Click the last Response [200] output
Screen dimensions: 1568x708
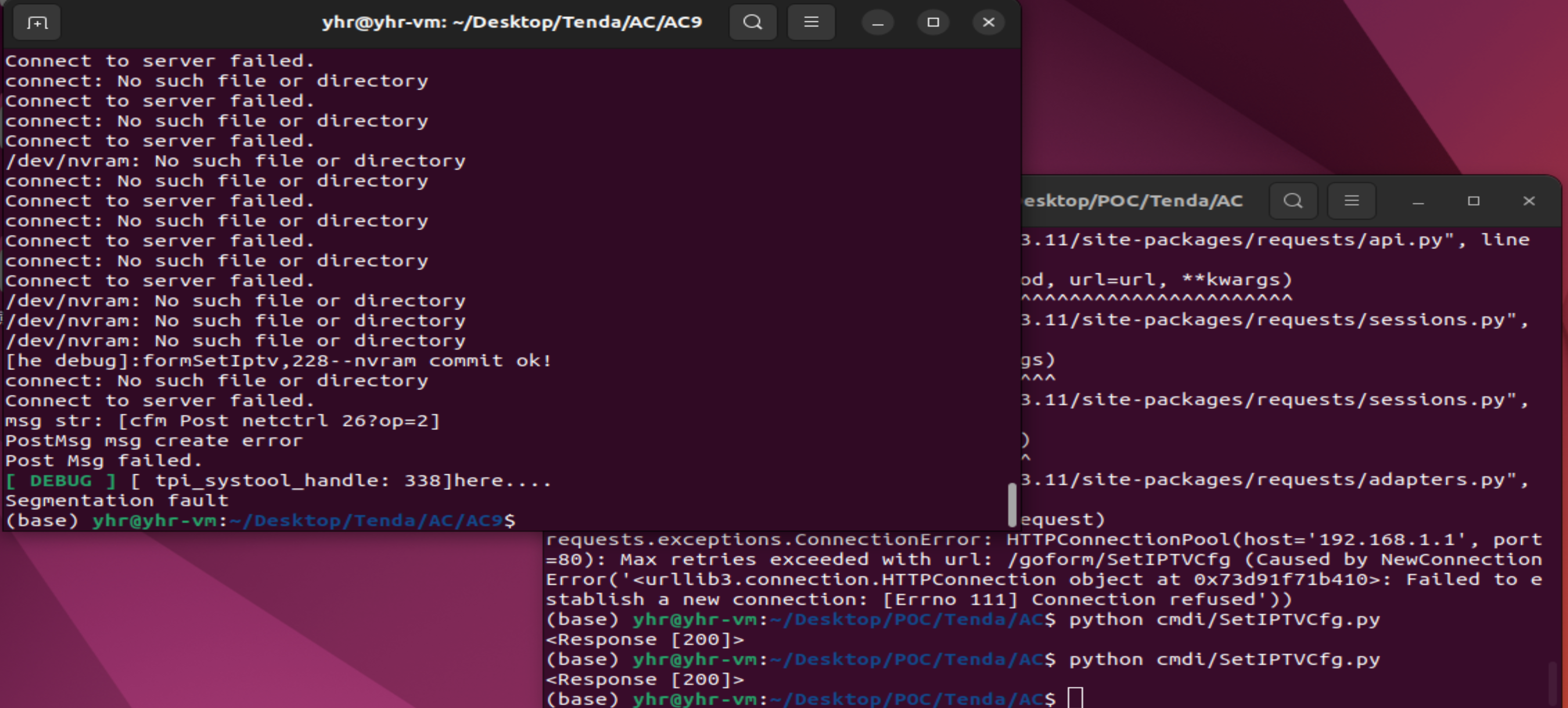point(645,679)
